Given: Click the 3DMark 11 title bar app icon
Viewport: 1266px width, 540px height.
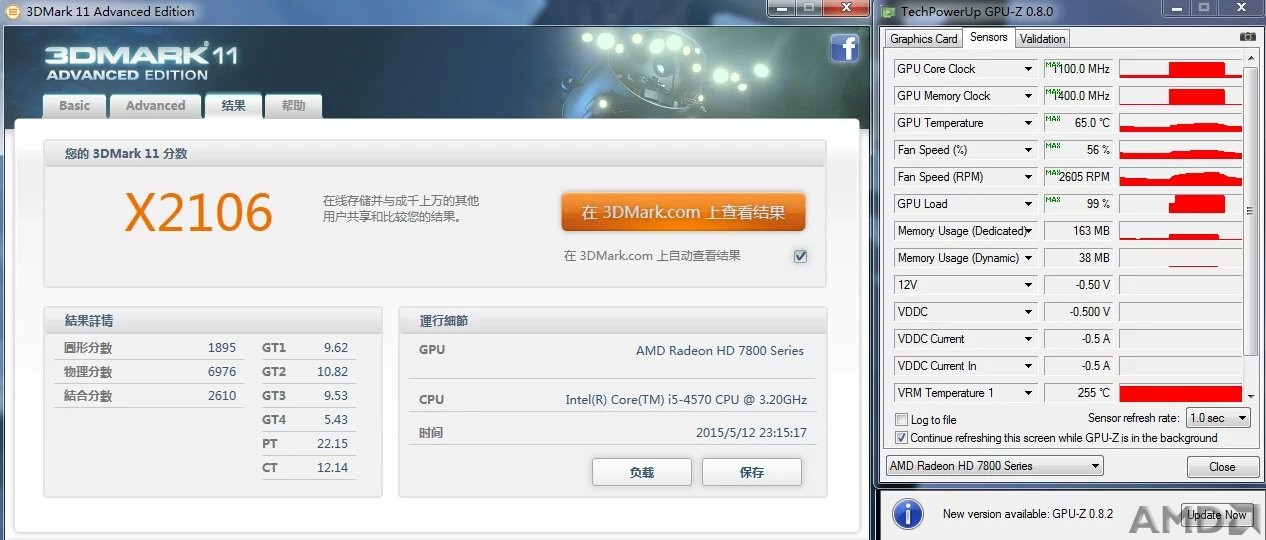Looking at the screenshot, I should tap(12, 11).
